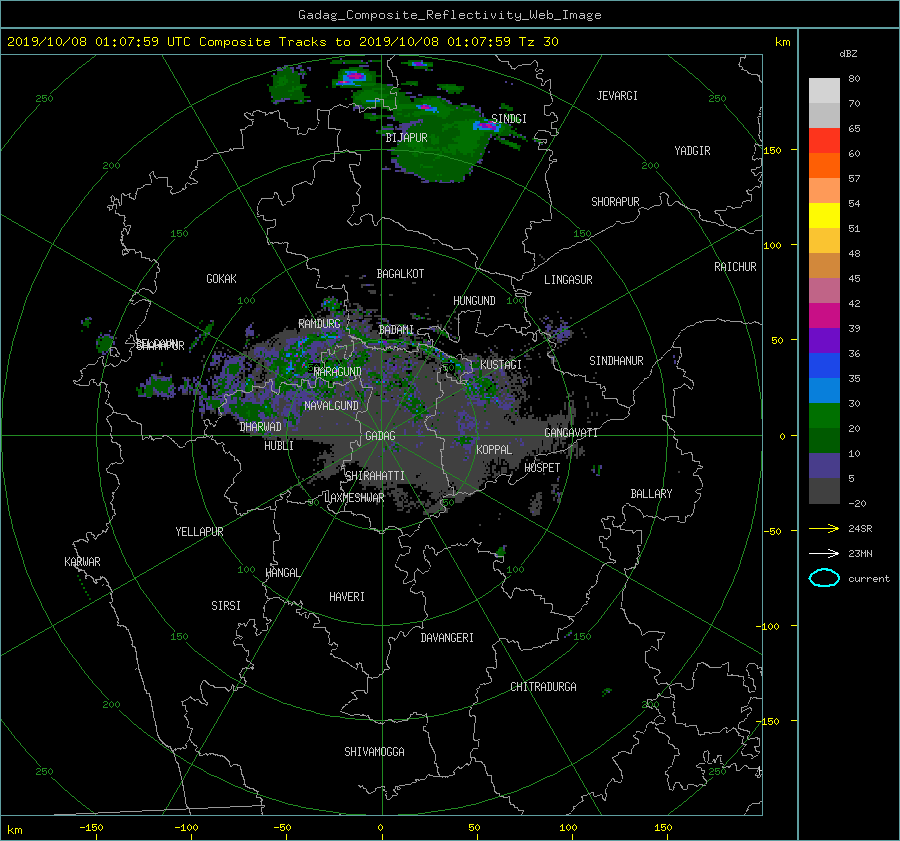This screenshot has height=841, width=900.
Task: Click the BADAMI label
Action: click(x=396, y=330)
